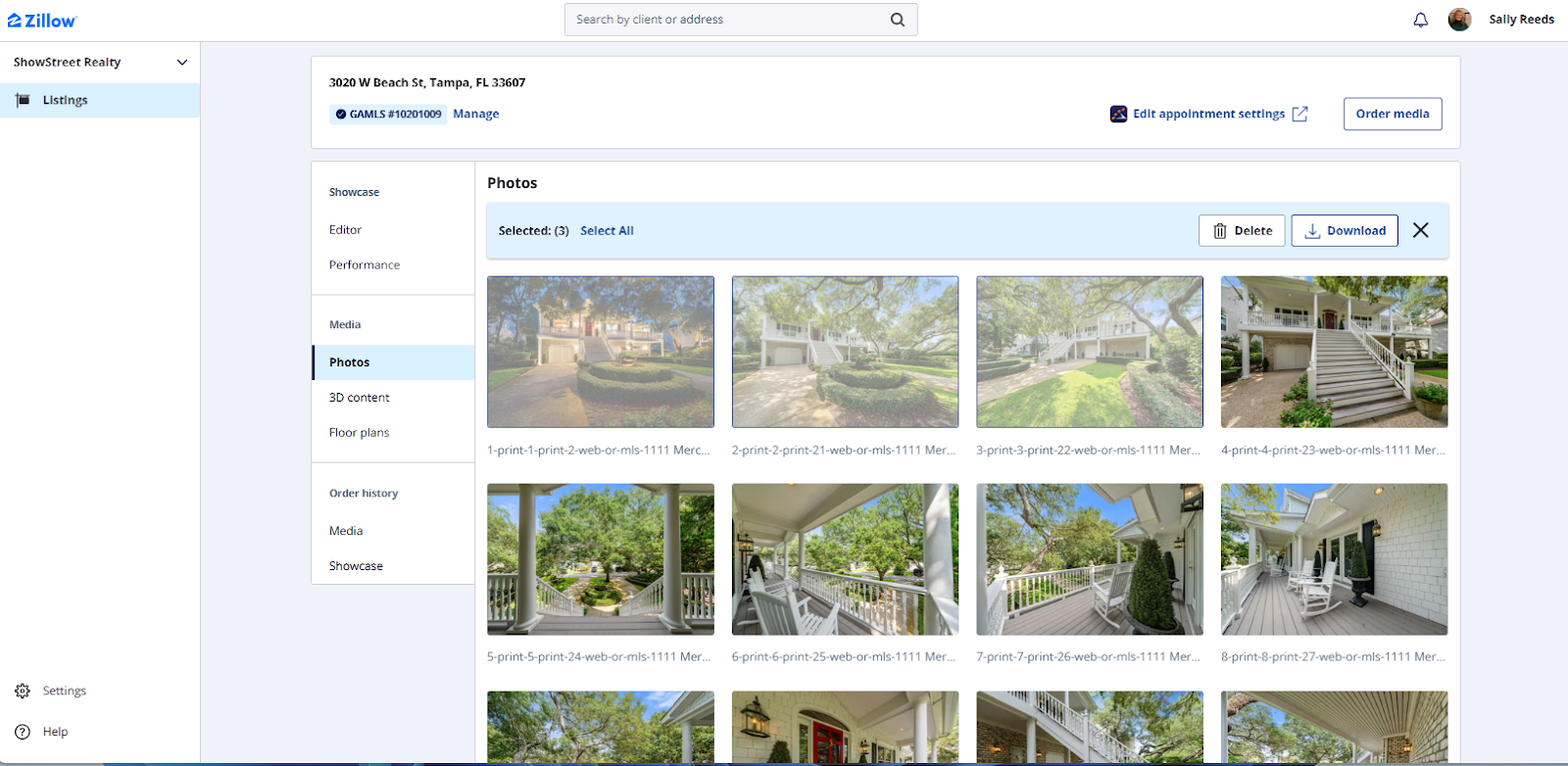Deselect the second selected photo
Viewport: 1568px width, 766px height.
click(x=845, y=352)
